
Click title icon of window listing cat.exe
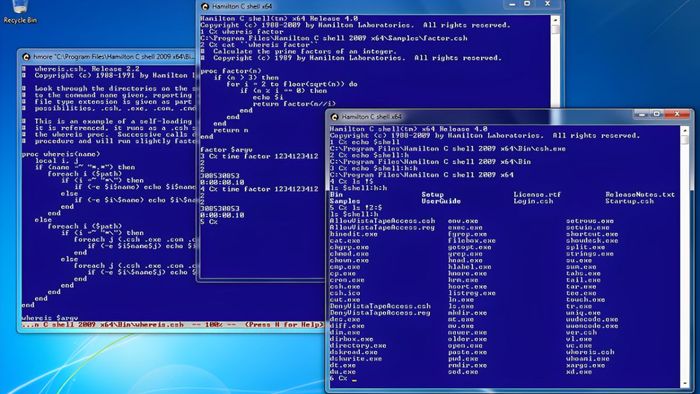[334, 117]
